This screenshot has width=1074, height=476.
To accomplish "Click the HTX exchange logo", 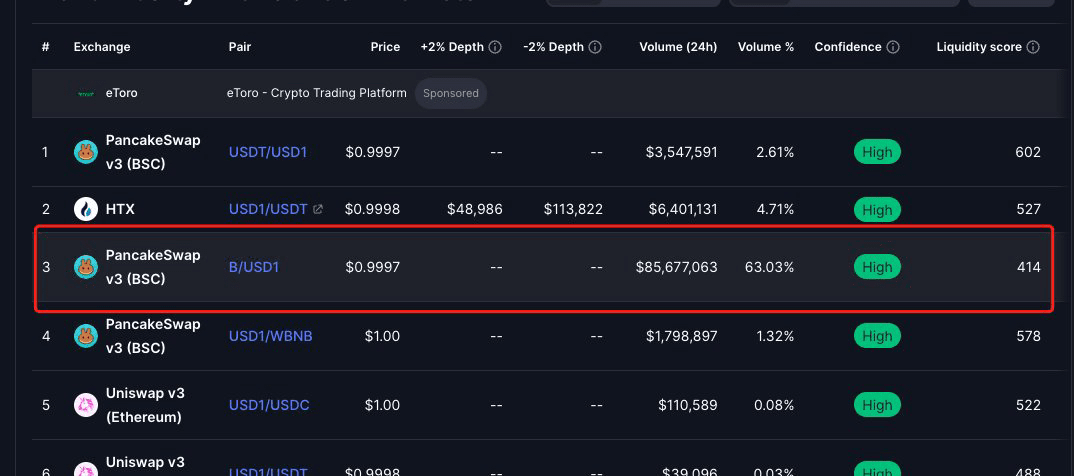I will pos(86,209).
